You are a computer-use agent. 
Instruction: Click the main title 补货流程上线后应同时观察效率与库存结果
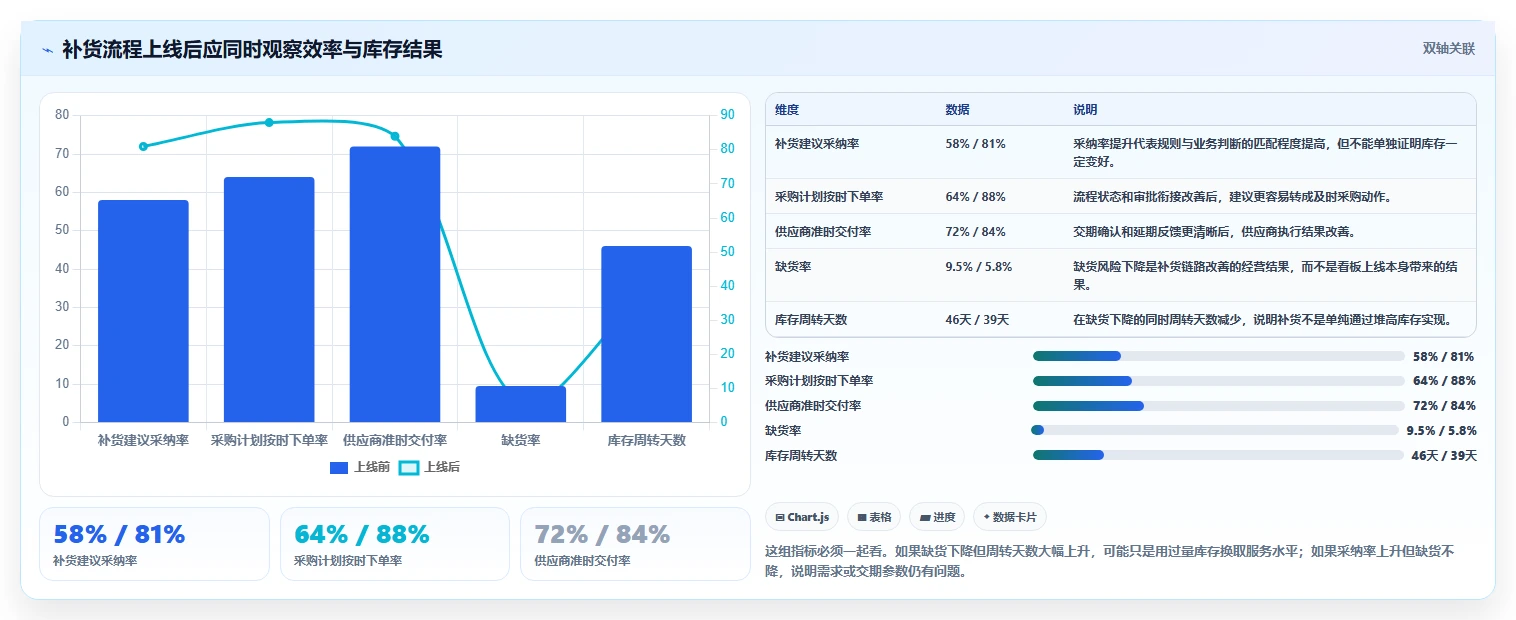252,50
